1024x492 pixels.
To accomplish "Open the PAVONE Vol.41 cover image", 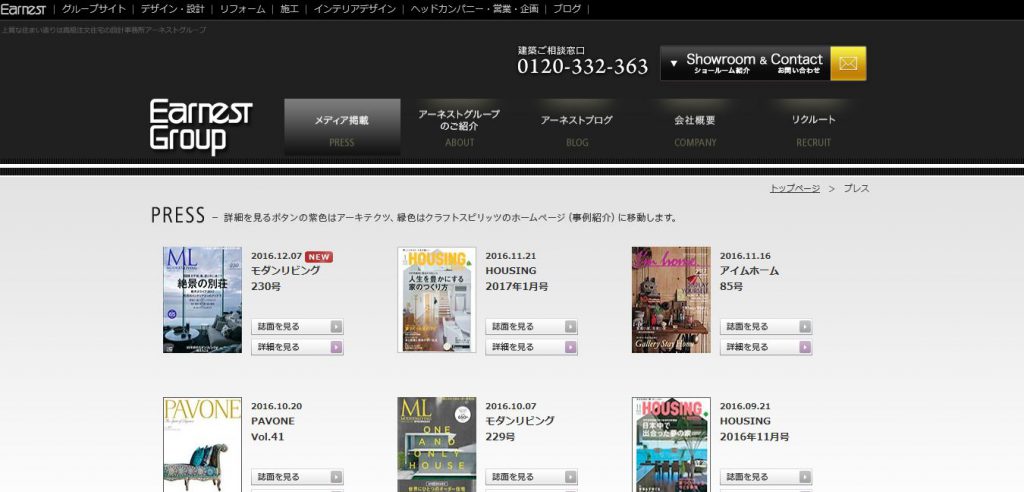I will 202,444.
